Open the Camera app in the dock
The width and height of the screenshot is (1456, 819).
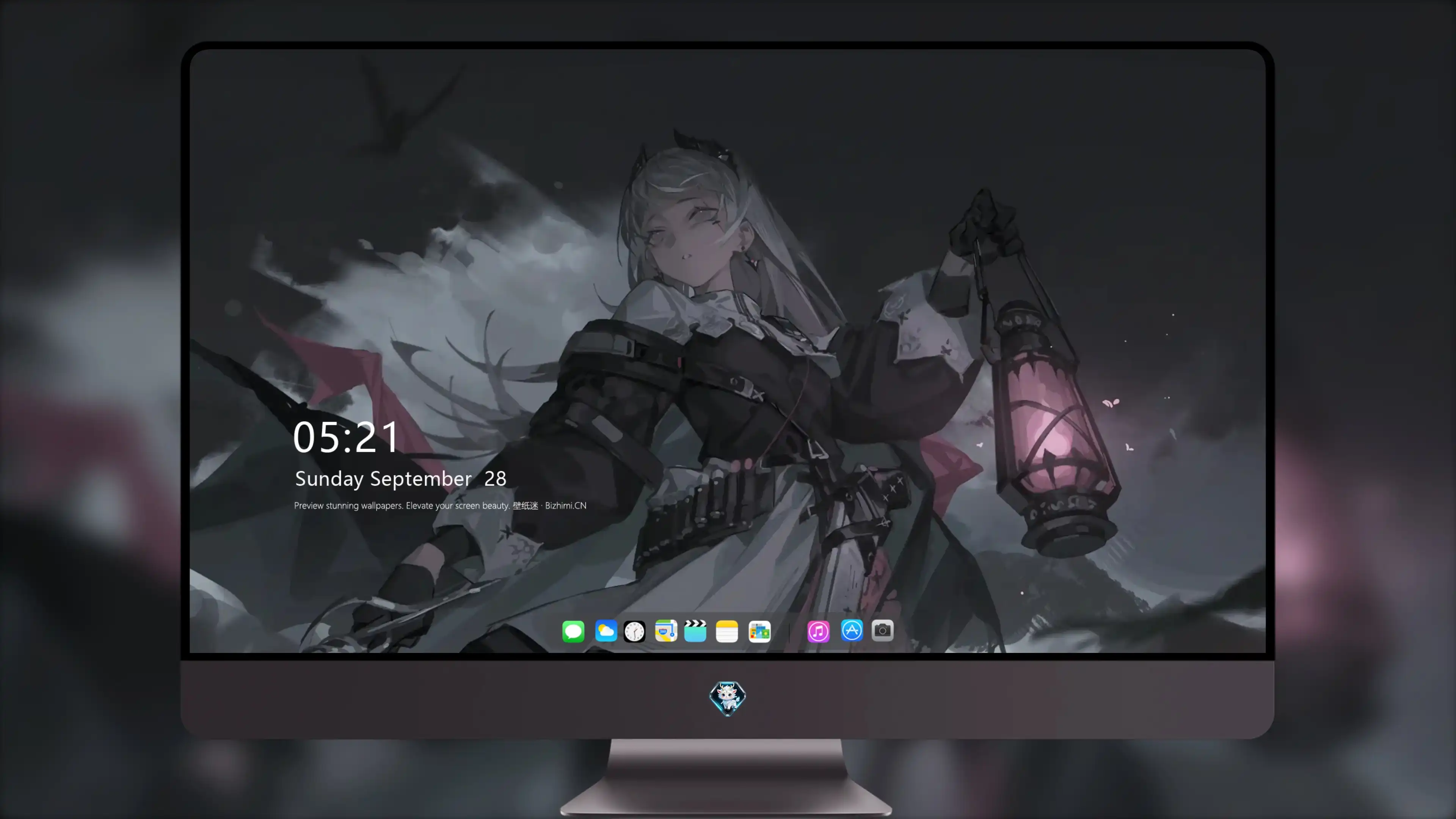(x=882, y=630)
